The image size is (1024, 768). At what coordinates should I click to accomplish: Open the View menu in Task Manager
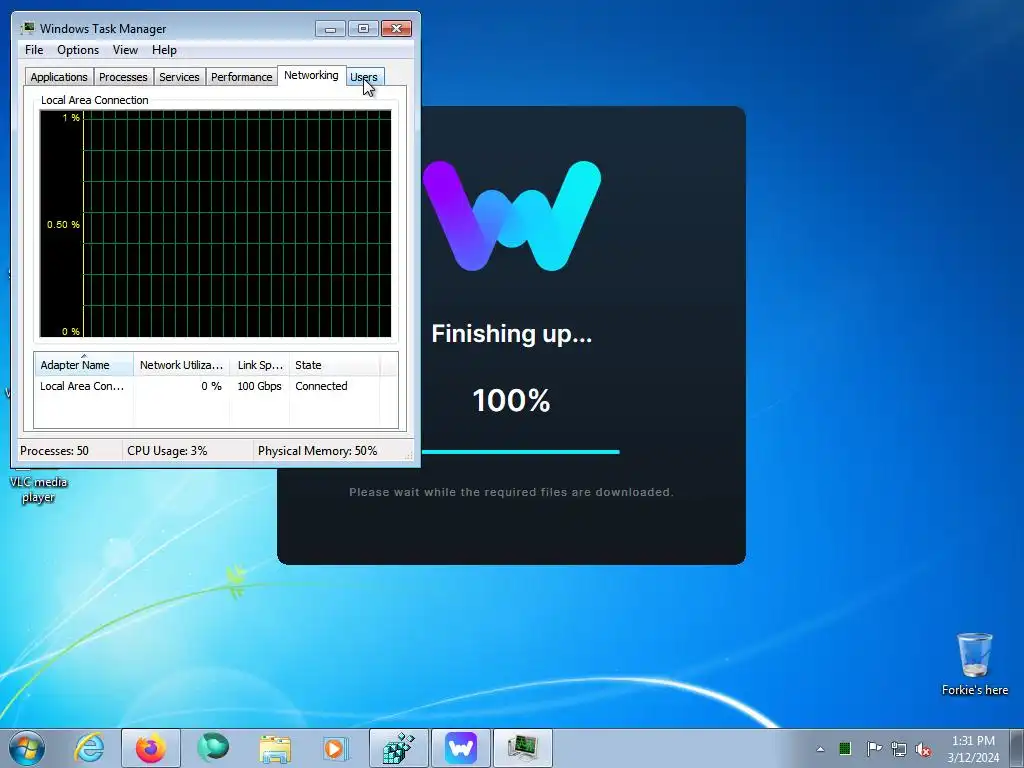(125, 50)
